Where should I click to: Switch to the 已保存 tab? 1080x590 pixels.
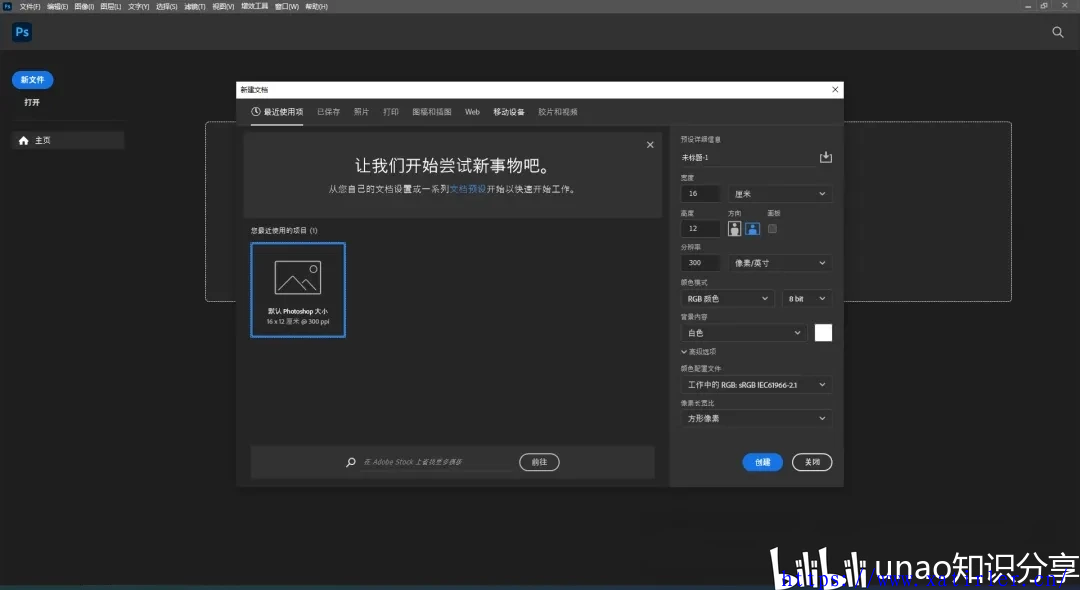point(329,112)
